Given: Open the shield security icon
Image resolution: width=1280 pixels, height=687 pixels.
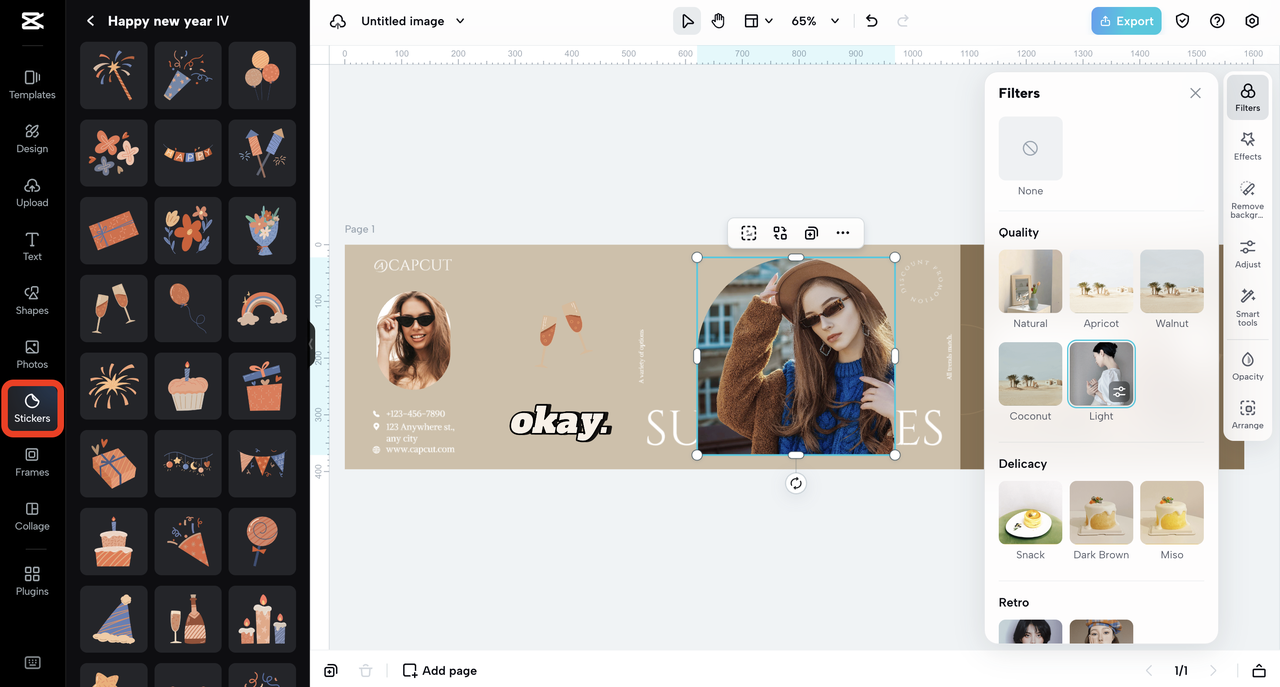Looking at the screenshot, I should click(1182, 21).
